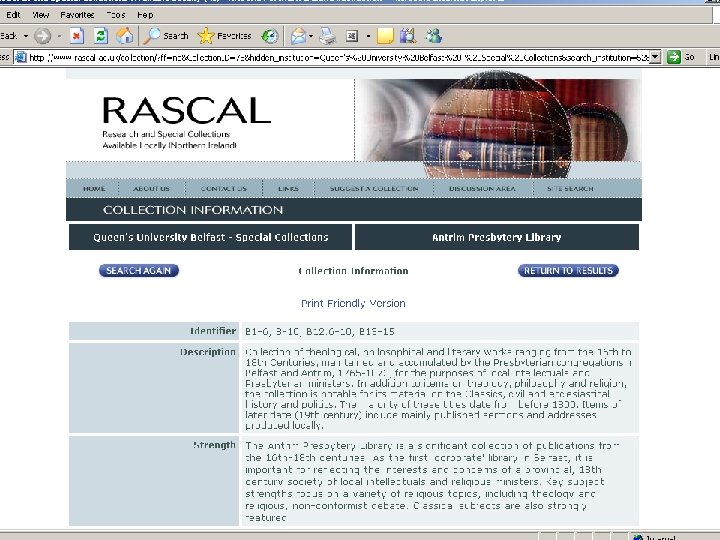Open the Tools menu
720x540 pixels.
pyautogui.click(x=116, y=15)
